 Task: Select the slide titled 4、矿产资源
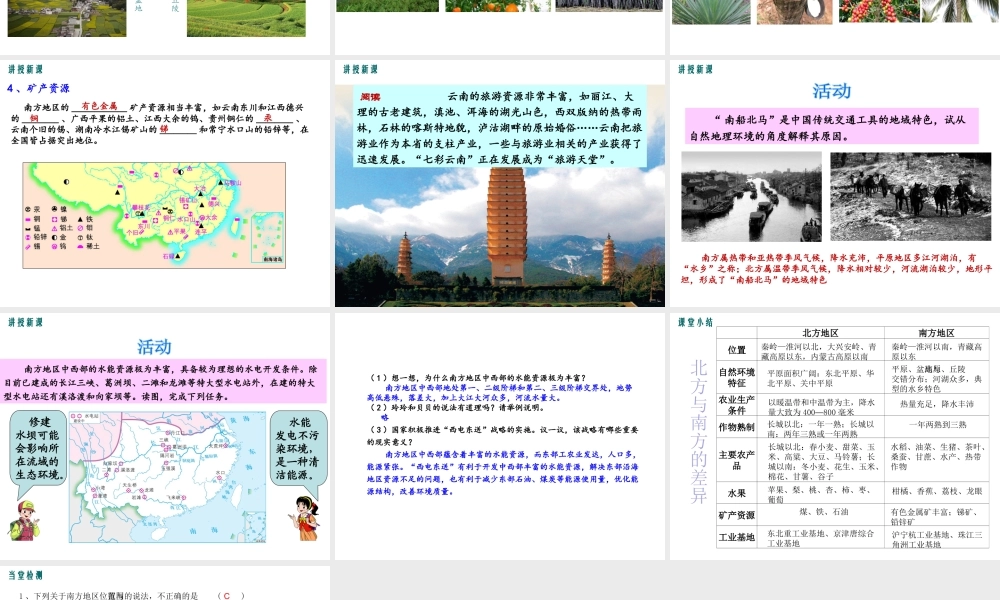(x=165, y=184)
